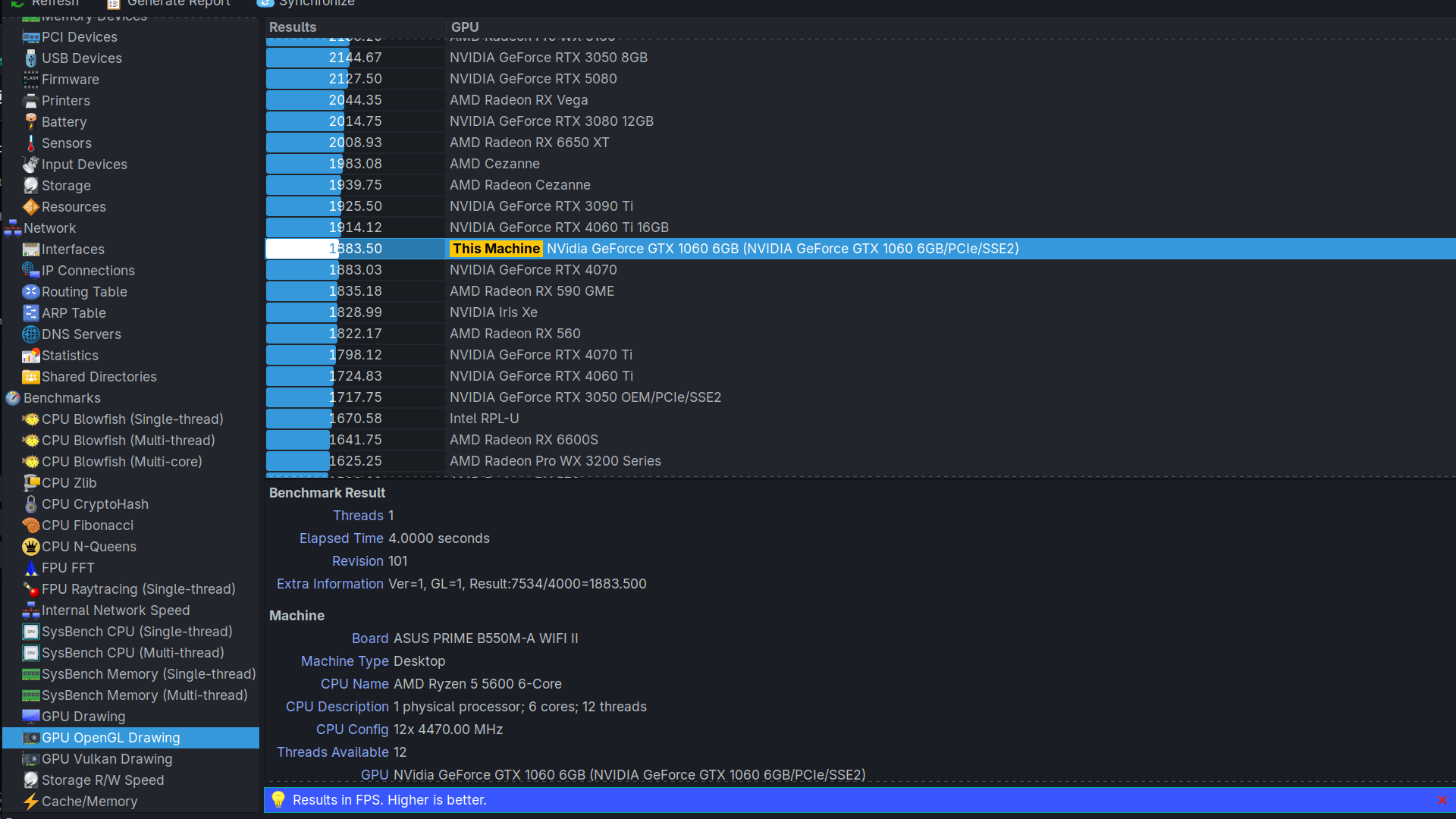Select the NVIDIA GeForce RTX 4070 row
The image size is (1456, 819).
pyautogui.click(x=532, y=270)
